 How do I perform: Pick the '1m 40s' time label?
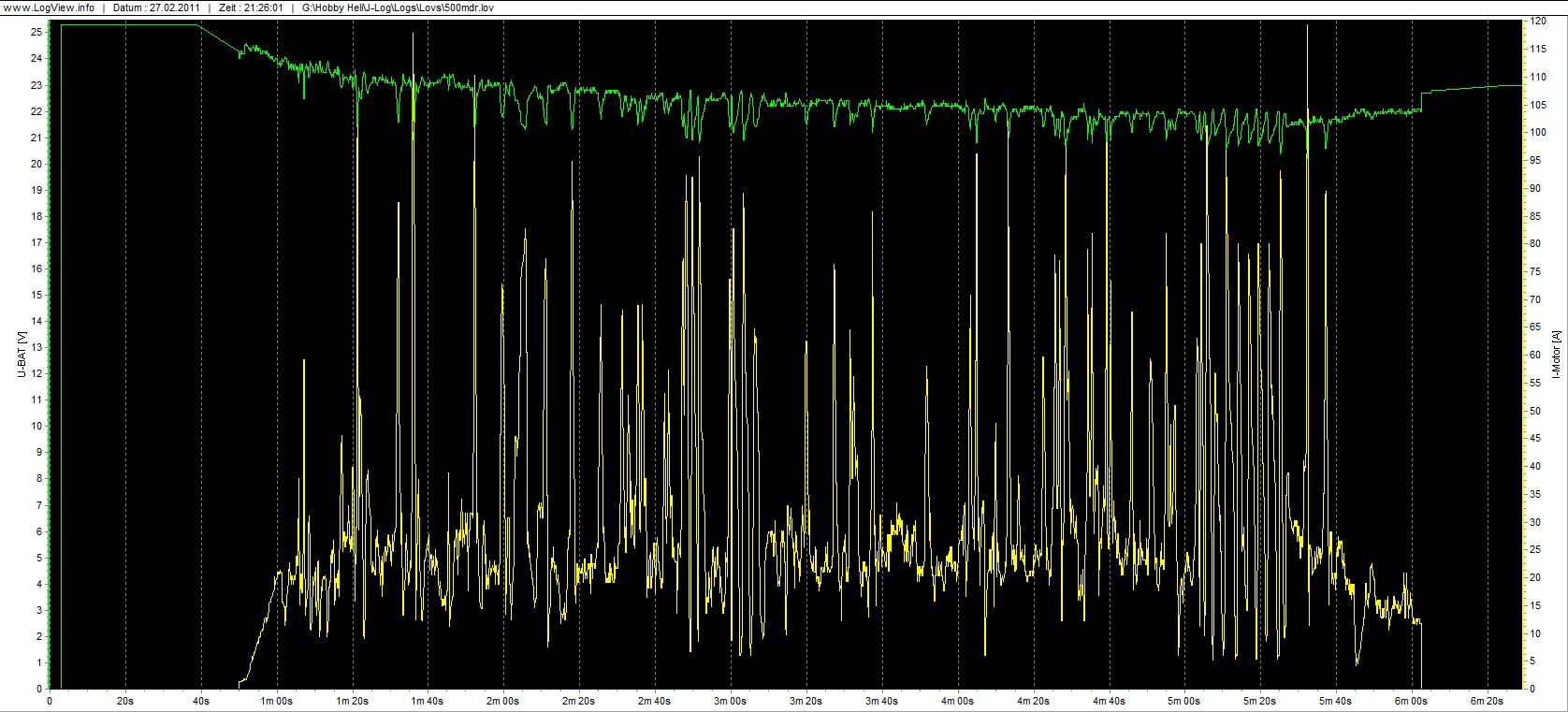click(428, 701)
